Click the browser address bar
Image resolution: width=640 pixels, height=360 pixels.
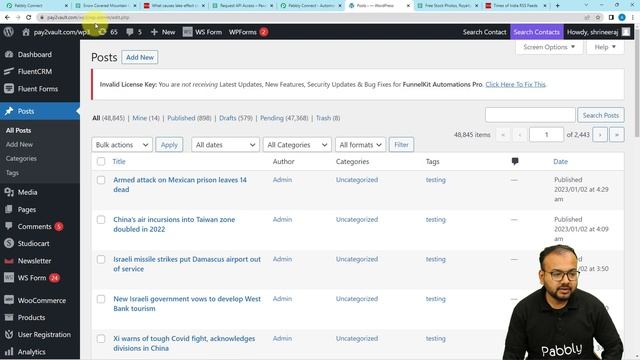[310, 18]
